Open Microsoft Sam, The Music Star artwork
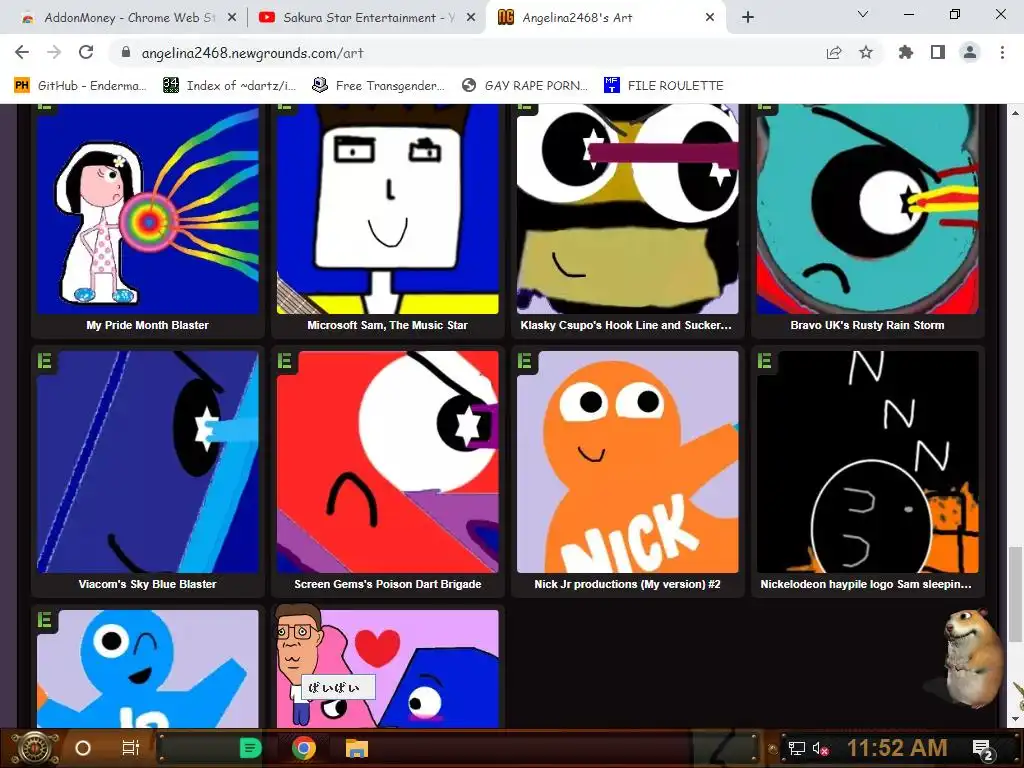 click(387, 209)
